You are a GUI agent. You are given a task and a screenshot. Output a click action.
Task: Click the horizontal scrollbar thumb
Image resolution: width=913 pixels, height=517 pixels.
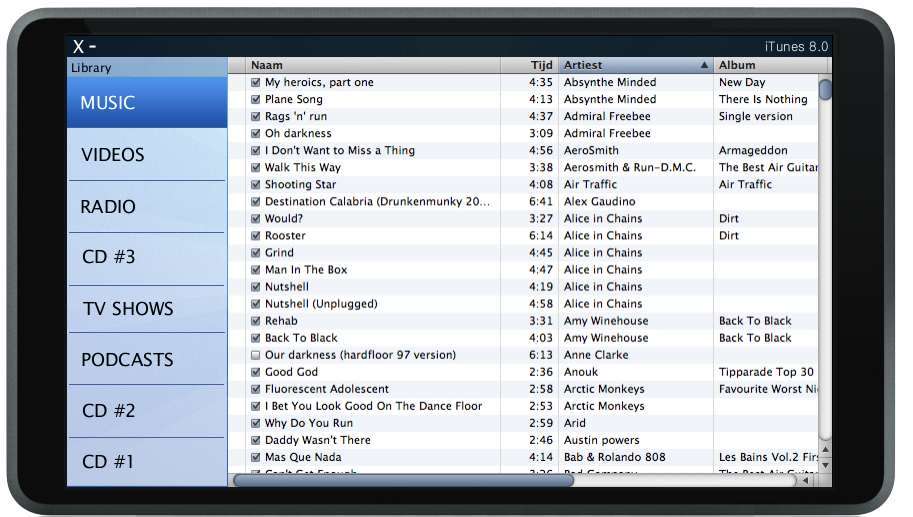404,480
